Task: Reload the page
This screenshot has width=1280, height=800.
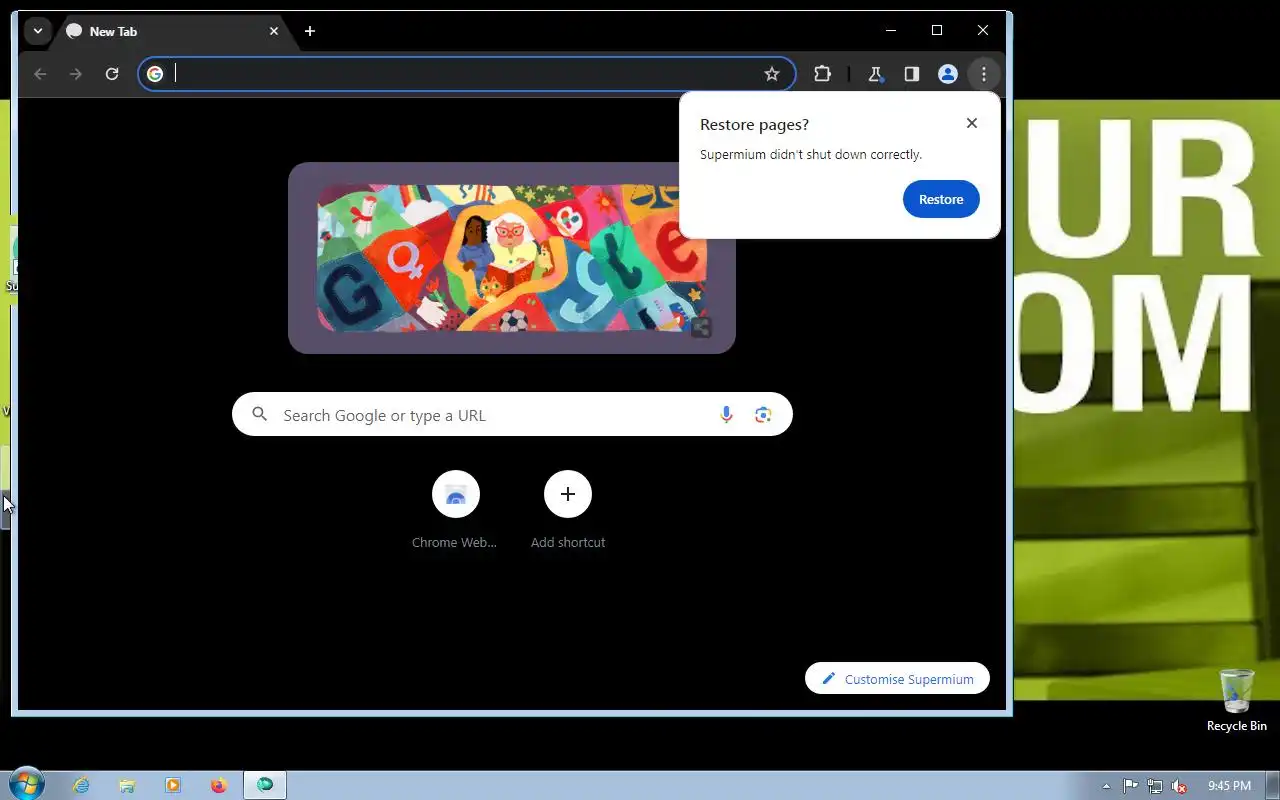Action: tap(112, 74)
